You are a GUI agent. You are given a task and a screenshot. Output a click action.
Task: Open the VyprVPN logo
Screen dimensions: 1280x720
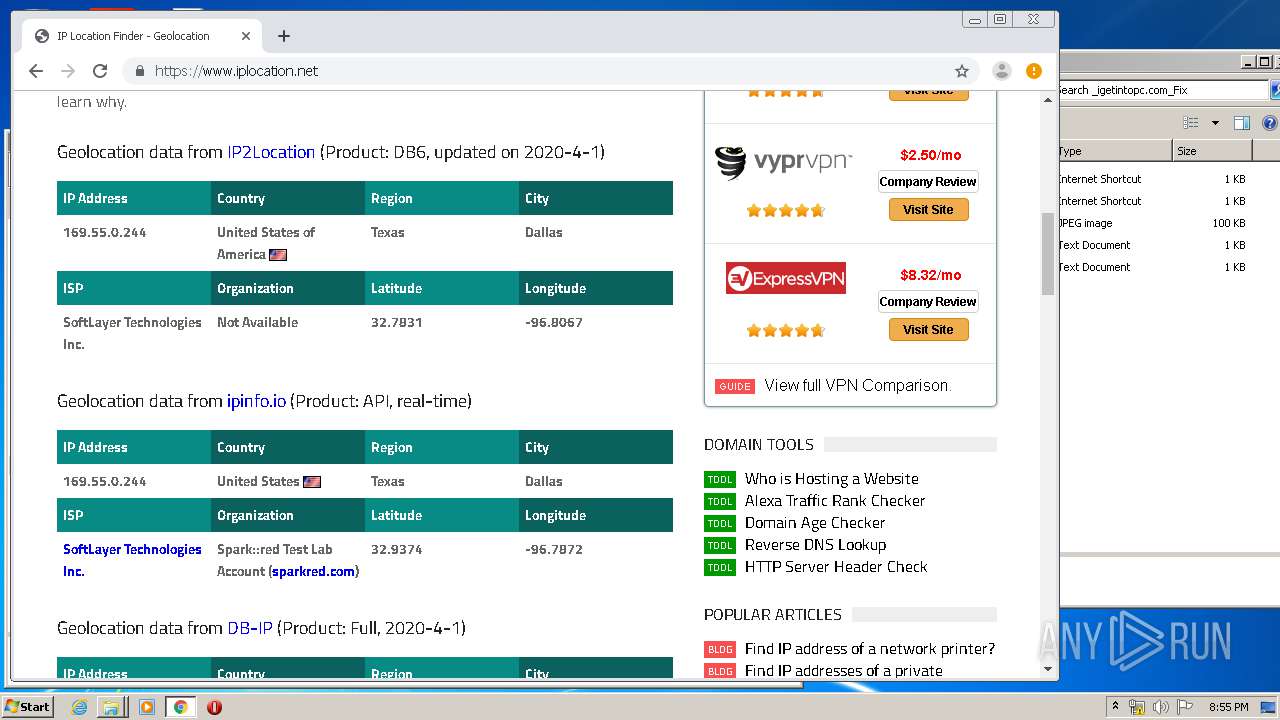tap(784, 160)
